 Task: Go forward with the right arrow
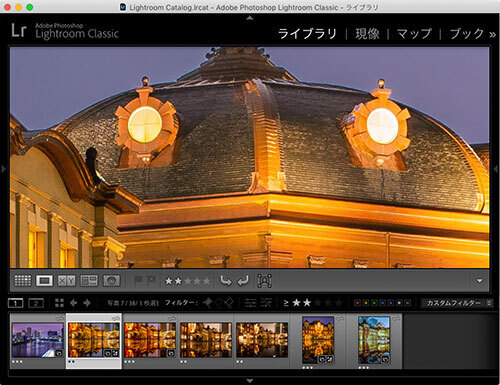point(87,303)
